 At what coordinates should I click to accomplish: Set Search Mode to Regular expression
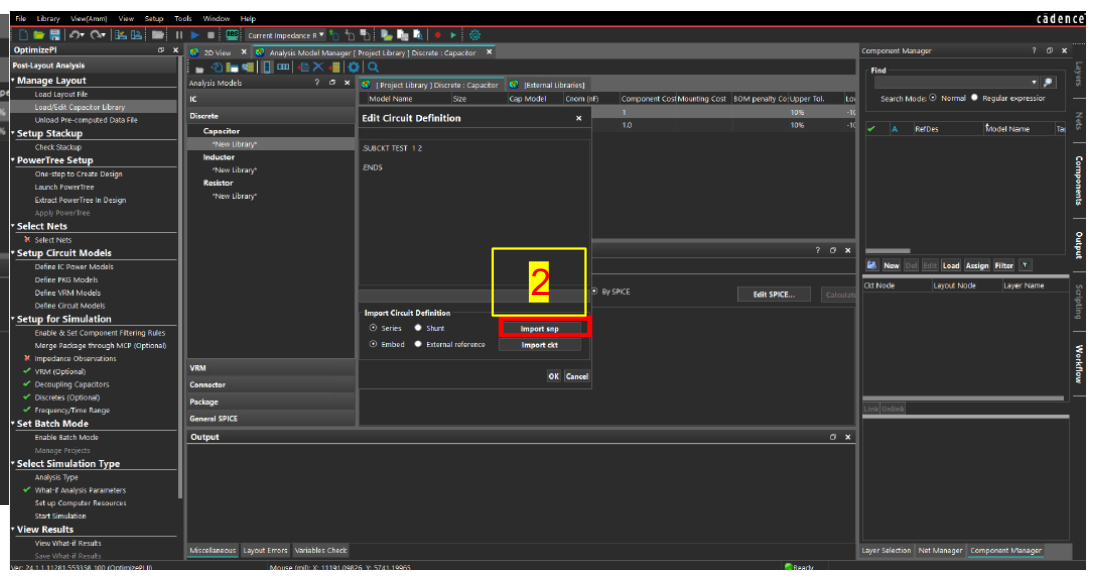(x=974, y=98)
